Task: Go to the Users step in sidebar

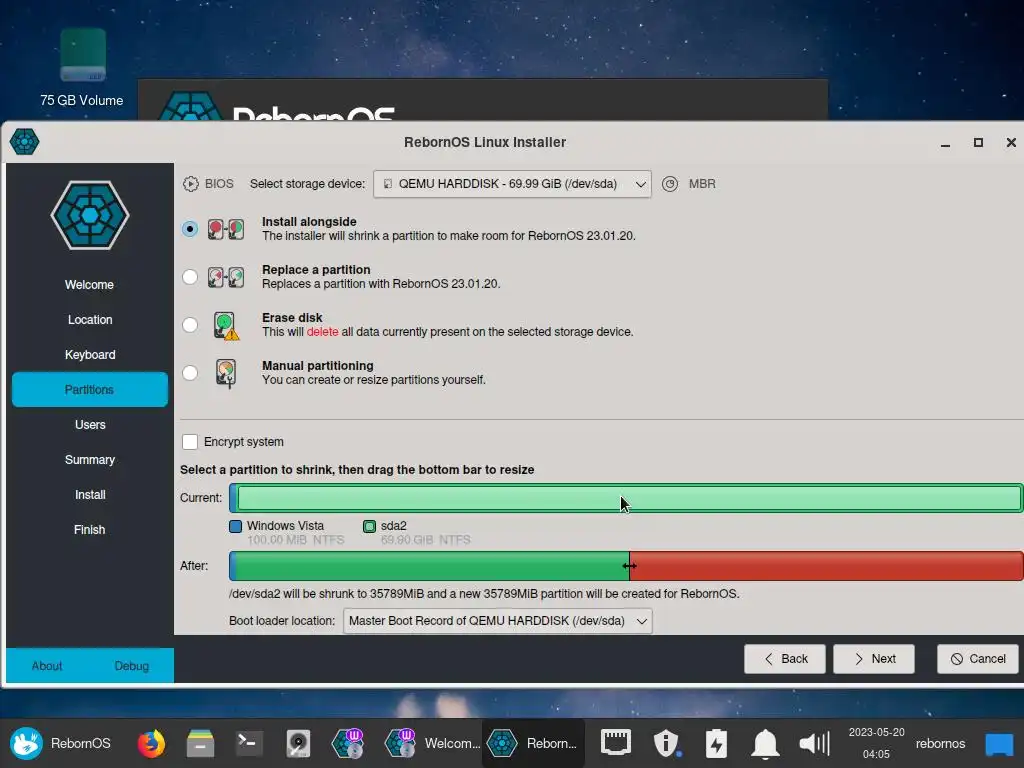Action: pyautogui.click(x=89, y=424)
